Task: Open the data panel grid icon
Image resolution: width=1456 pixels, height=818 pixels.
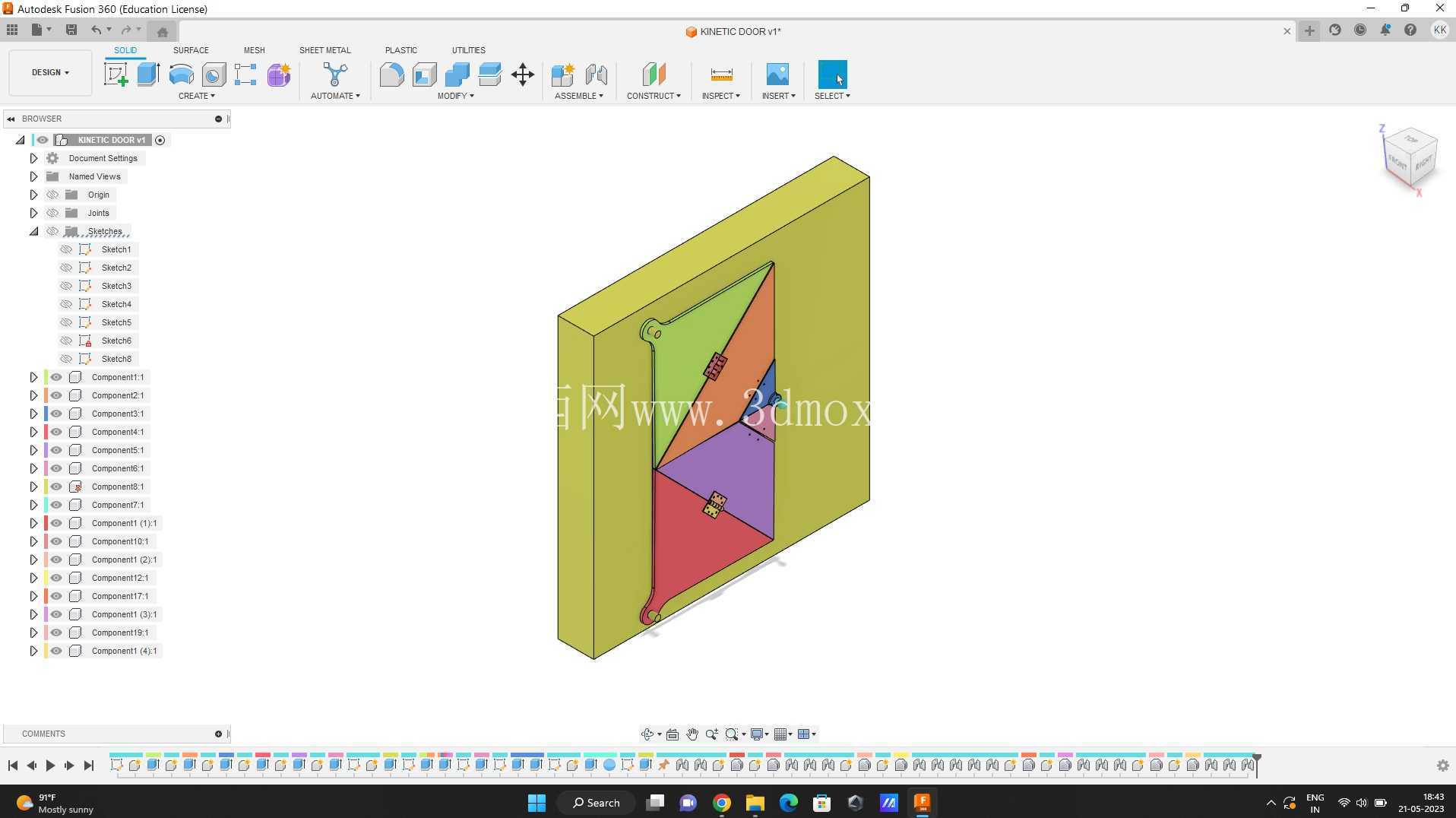Action: 12,30
